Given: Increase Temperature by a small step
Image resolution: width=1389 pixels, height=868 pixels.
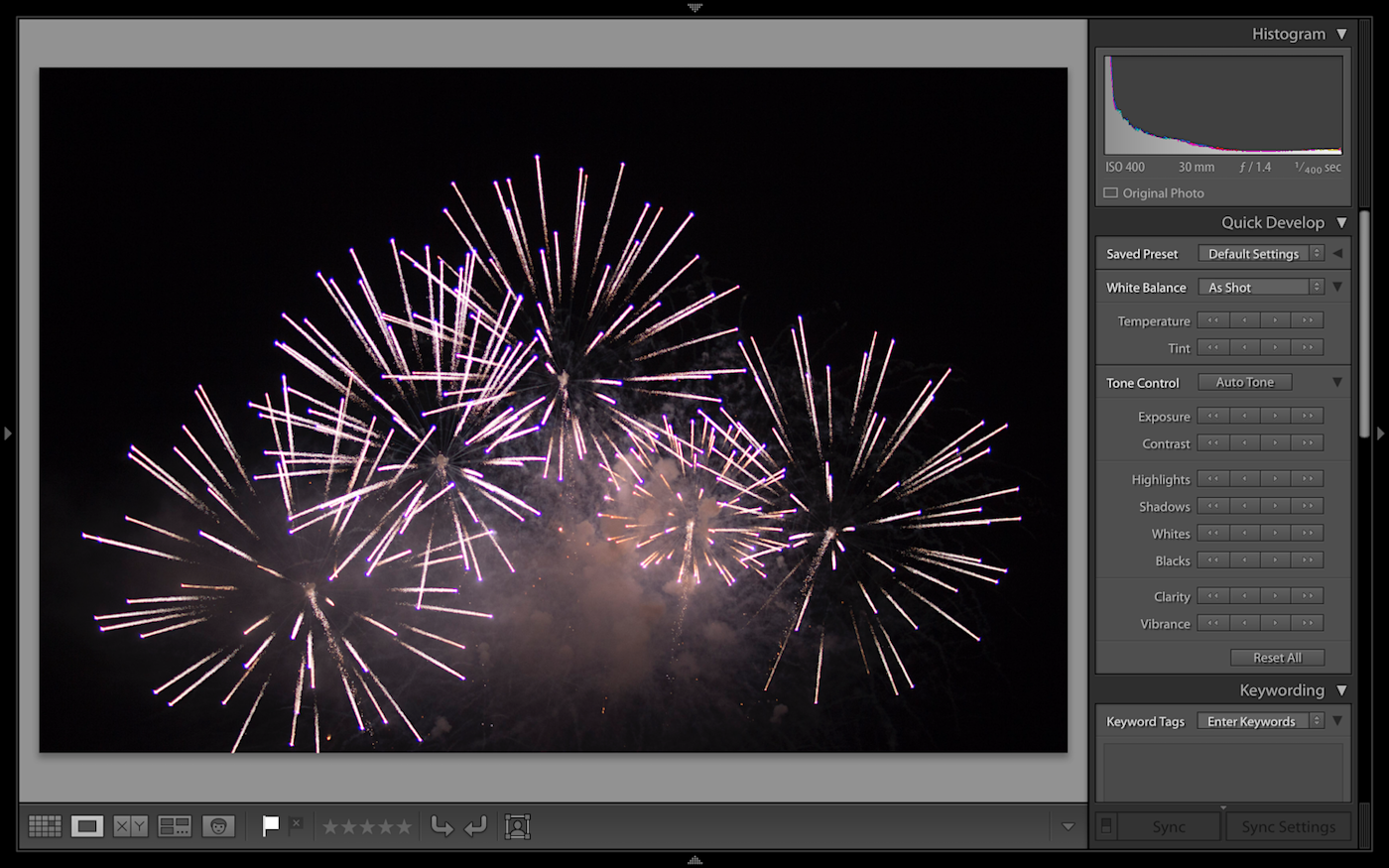Looking at the screenshot, I should click(1276, 320).
